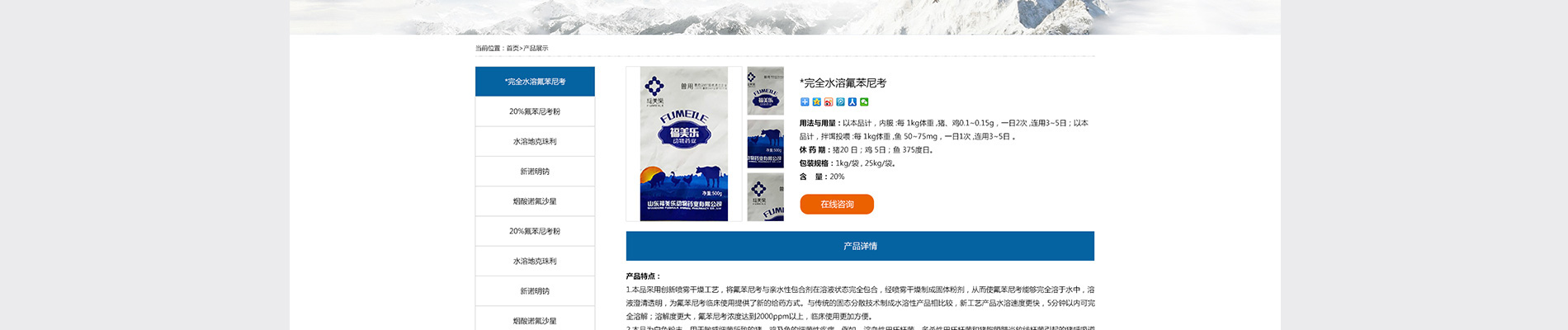Open first 烟酸诺氟沙星 sidebar entry
This screenshot has width=1568, height=330.
535,201
